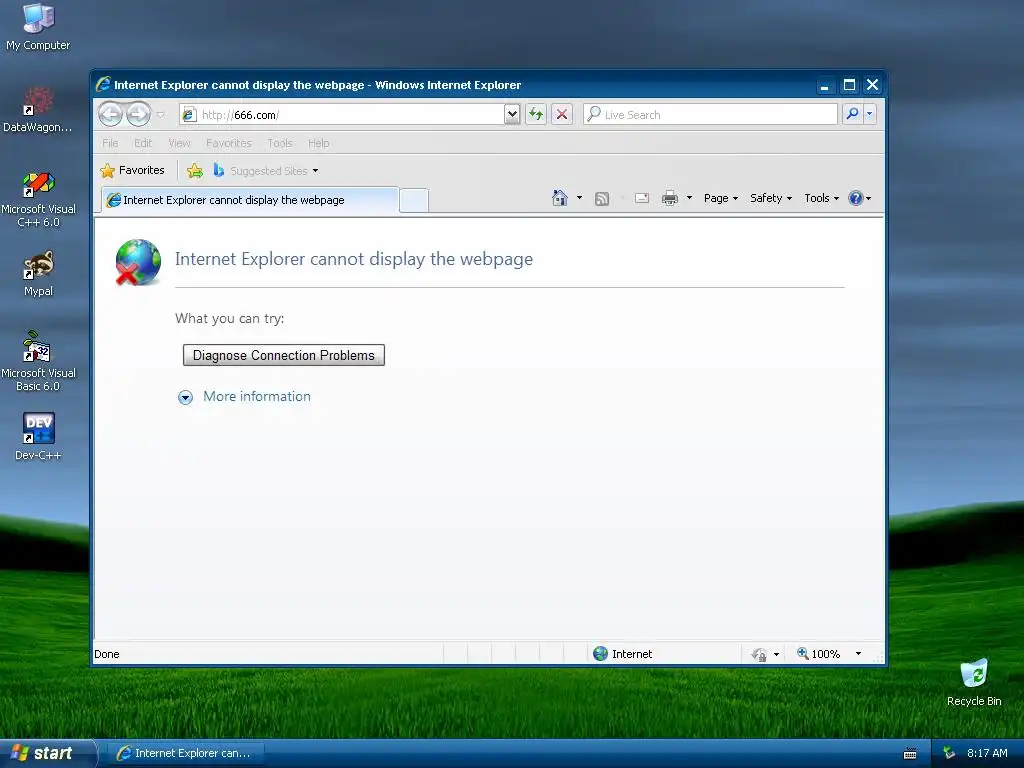
Task: Expand the Print options dropdown arrow
Action: [689, 198]
